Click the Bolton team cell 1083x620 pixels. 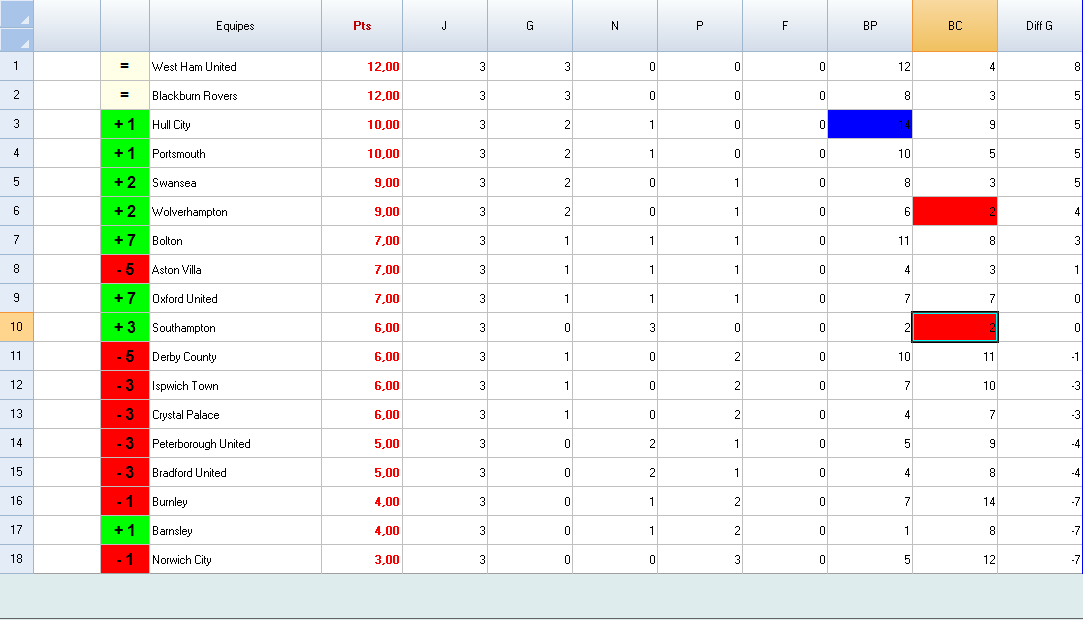(235, 240)
